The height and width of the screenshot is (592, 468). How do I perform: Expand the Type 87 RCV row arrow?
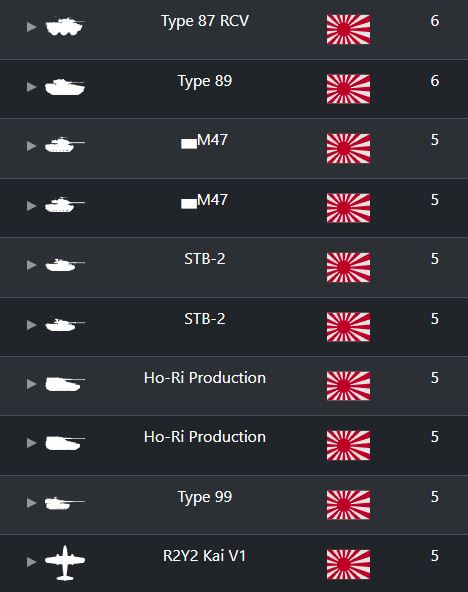pos(32,27)
